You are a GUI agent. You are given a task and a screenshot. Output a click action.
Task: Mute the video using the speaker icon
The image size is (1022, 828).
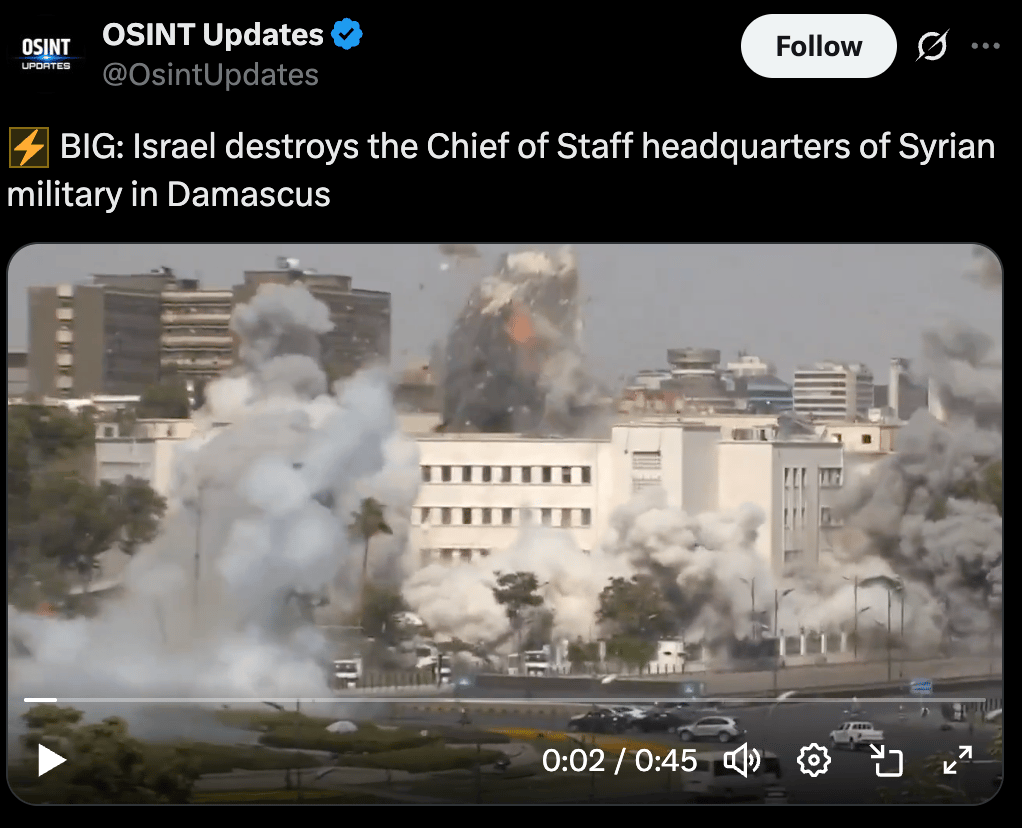point(742,760)
